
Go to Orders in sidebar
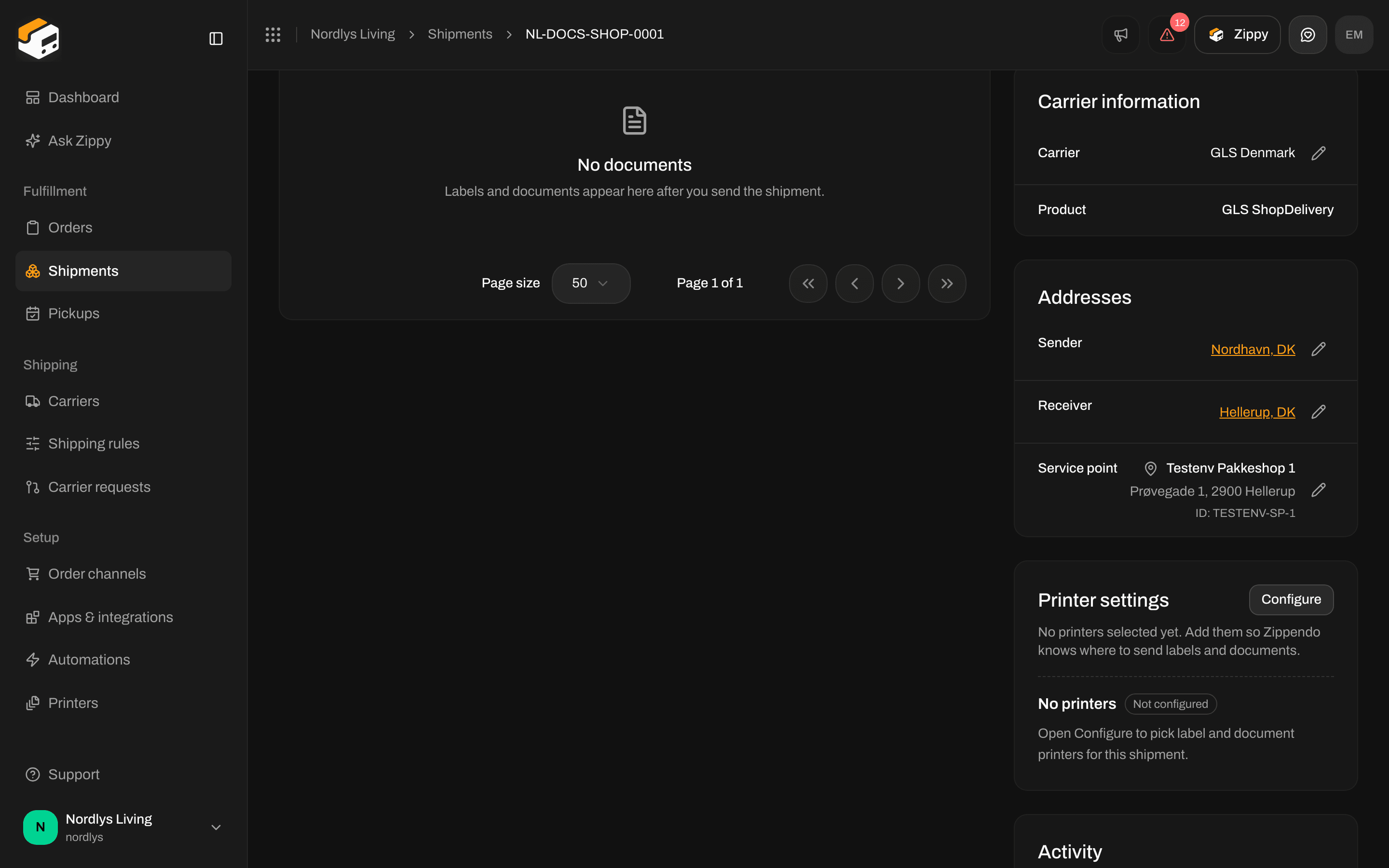click(x=123, y=228)
